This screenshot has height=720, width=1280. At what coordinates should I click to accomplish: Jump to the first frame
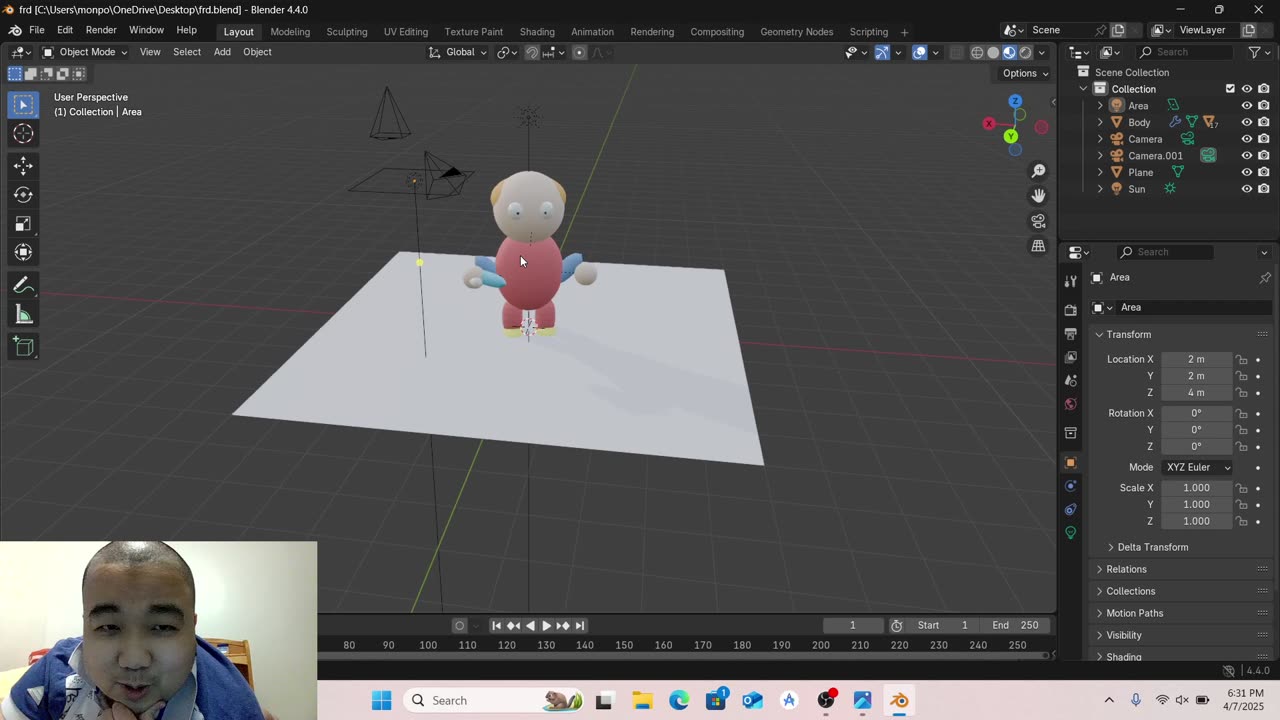click(x=496, y=626)
